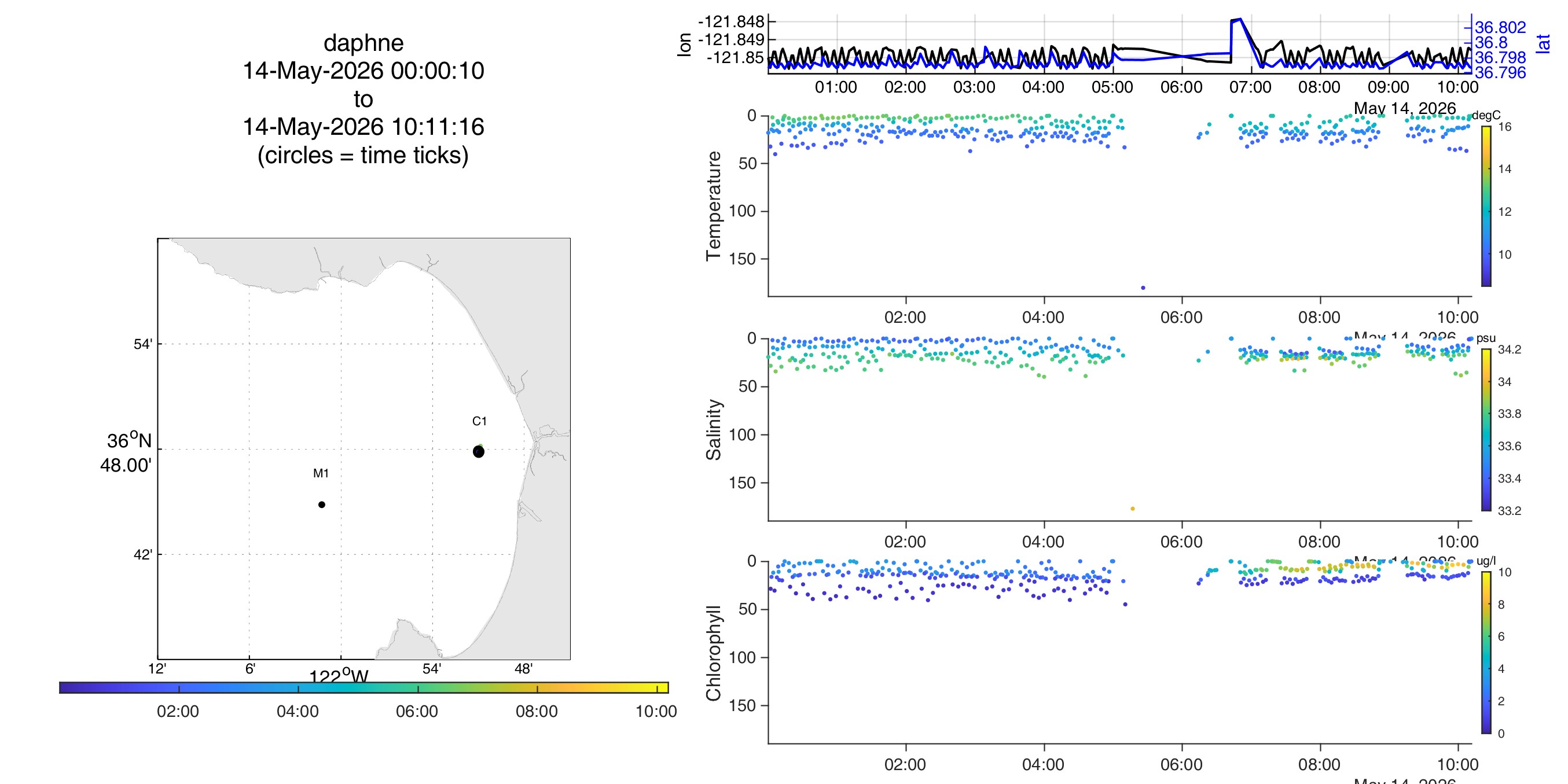Select the deep salinity outlier point

(1132, 509)
